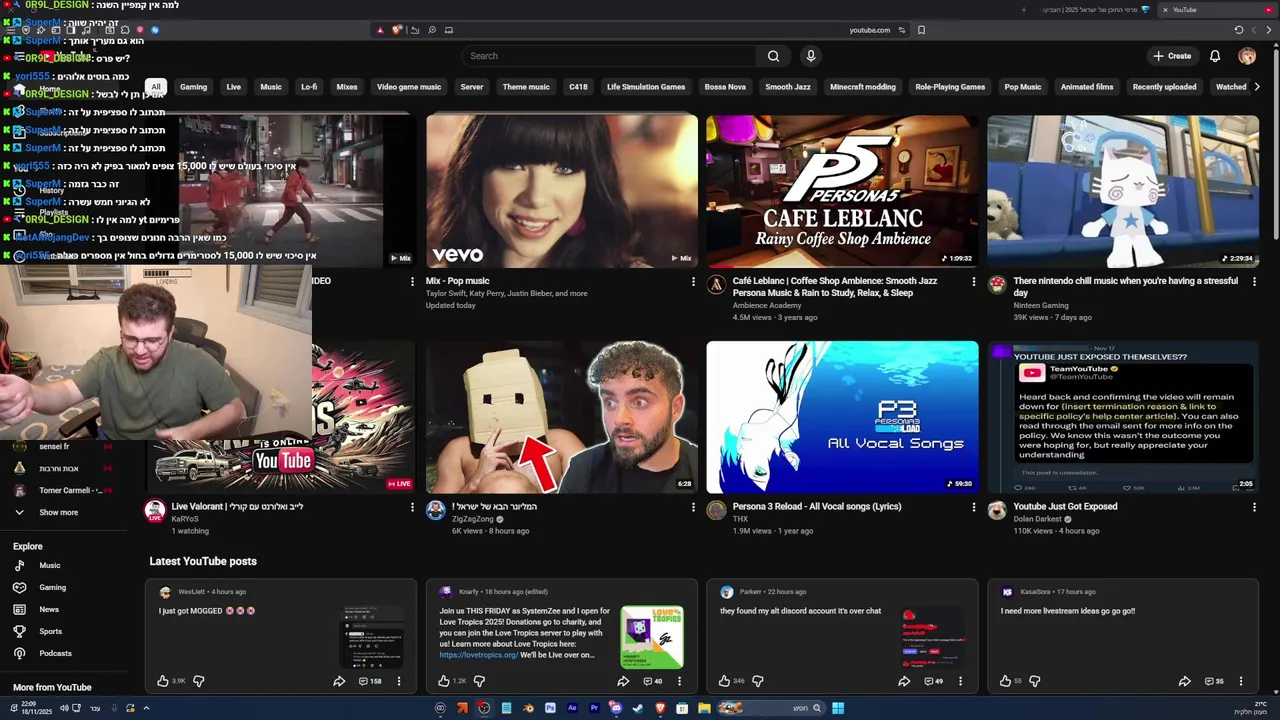Reload page button in browser toolbar
The width and height of the screenshot is (1280, 720).
[1239, 30]
